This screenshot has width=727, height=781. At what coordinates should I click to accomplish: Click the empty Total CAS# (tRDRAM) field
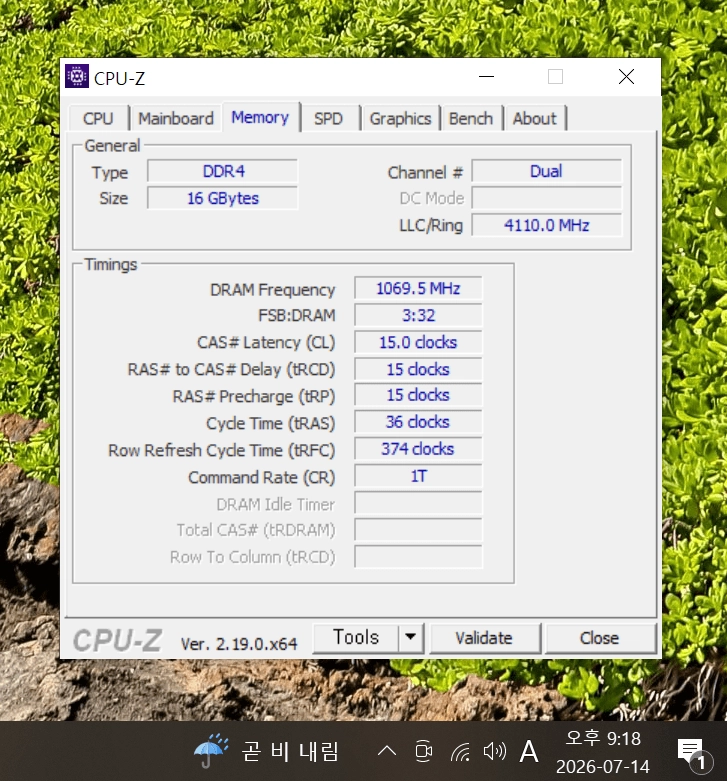coord(418,530)
